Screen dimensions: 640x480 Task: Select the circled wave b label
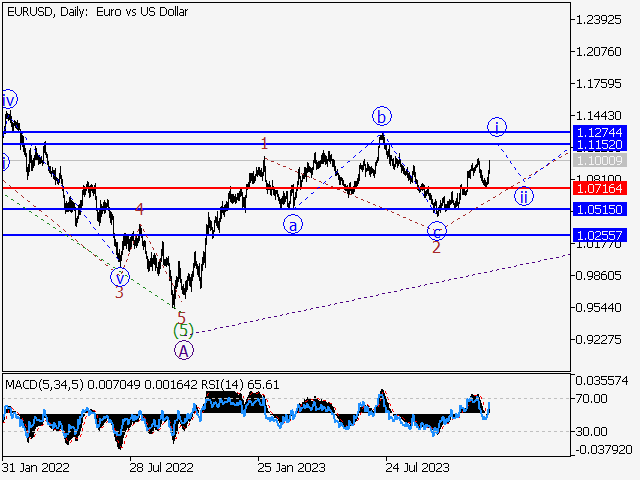[382, 117]
